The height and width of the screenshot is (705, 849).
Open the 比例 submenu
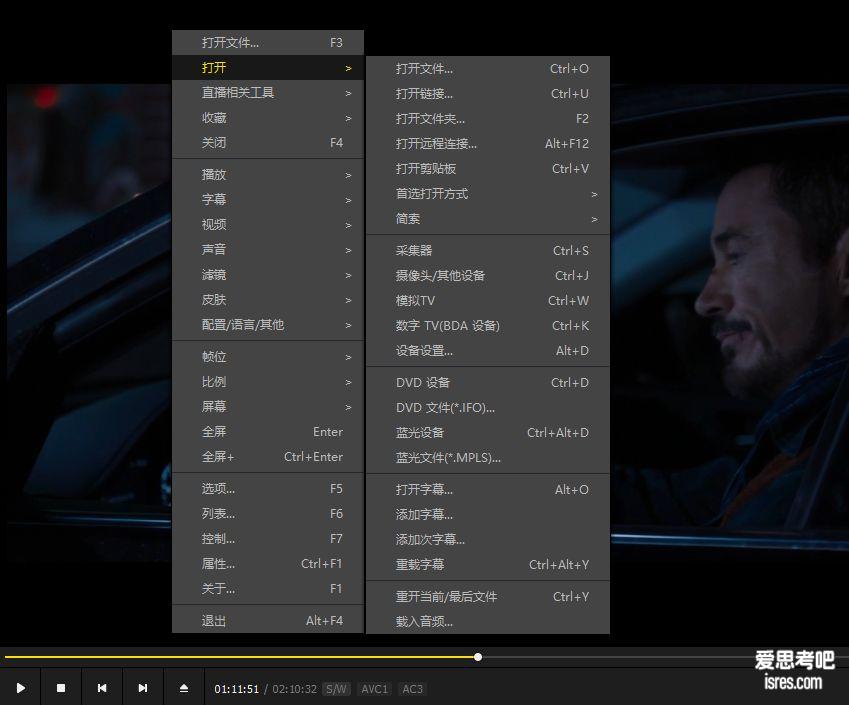268,382
